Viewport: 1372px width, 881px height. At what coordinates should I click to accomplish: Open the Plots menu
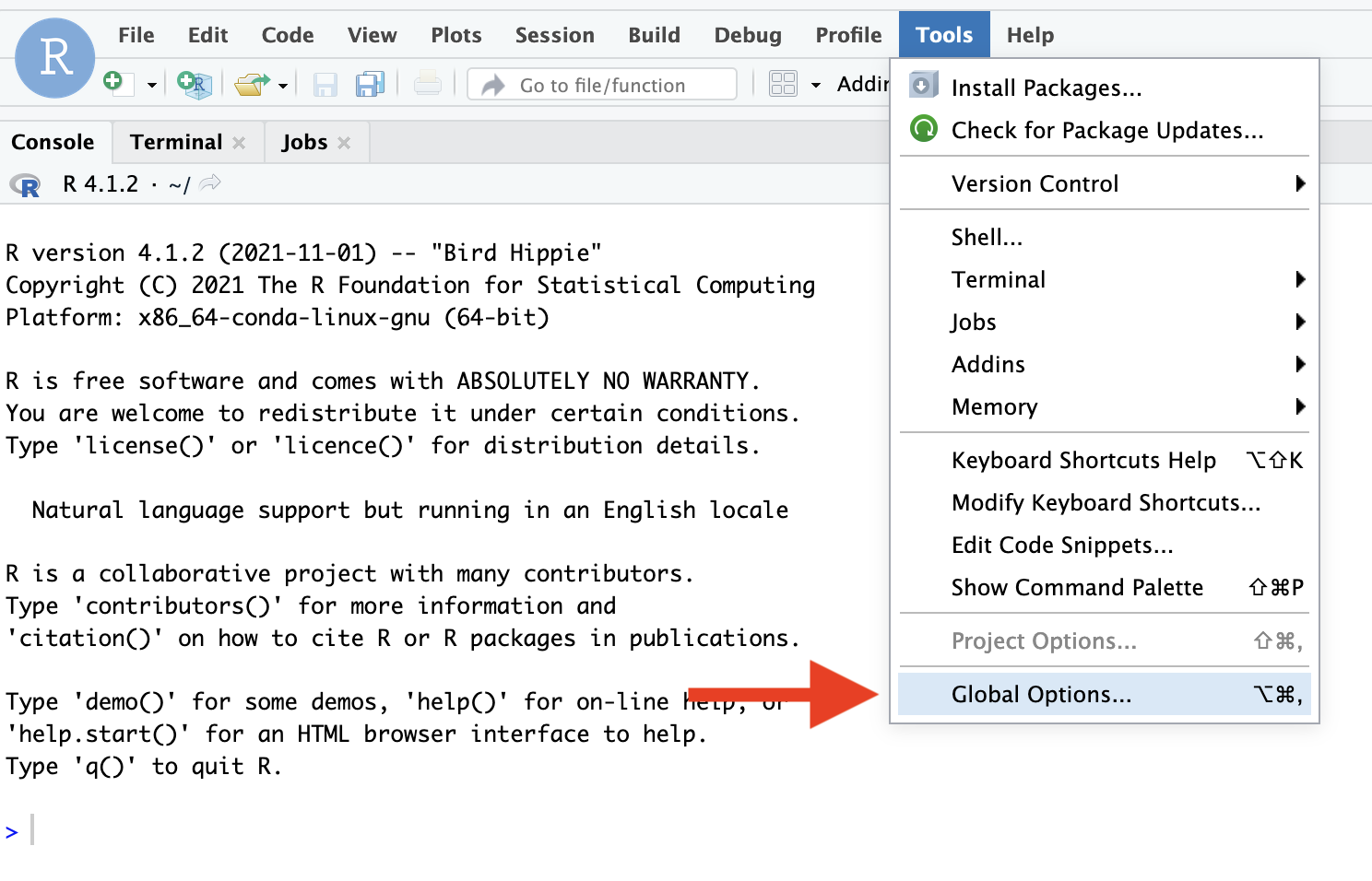456,35
